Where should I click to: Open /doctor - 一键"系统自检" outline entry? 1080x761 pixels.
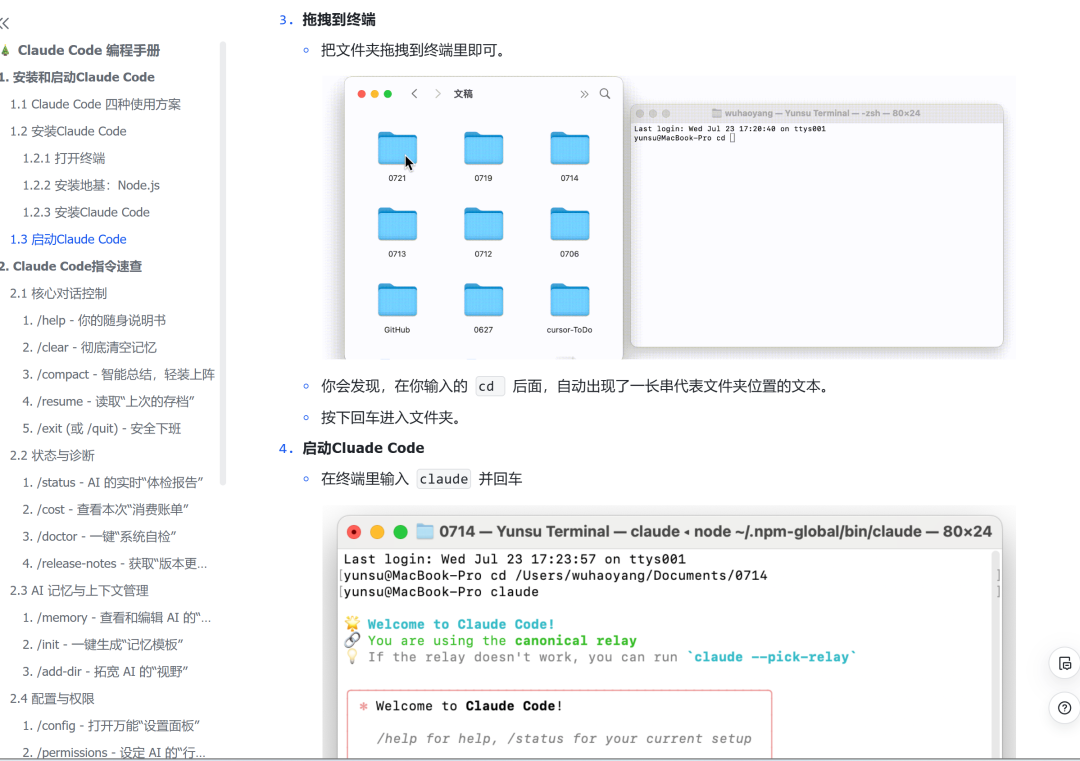(99, 536)
